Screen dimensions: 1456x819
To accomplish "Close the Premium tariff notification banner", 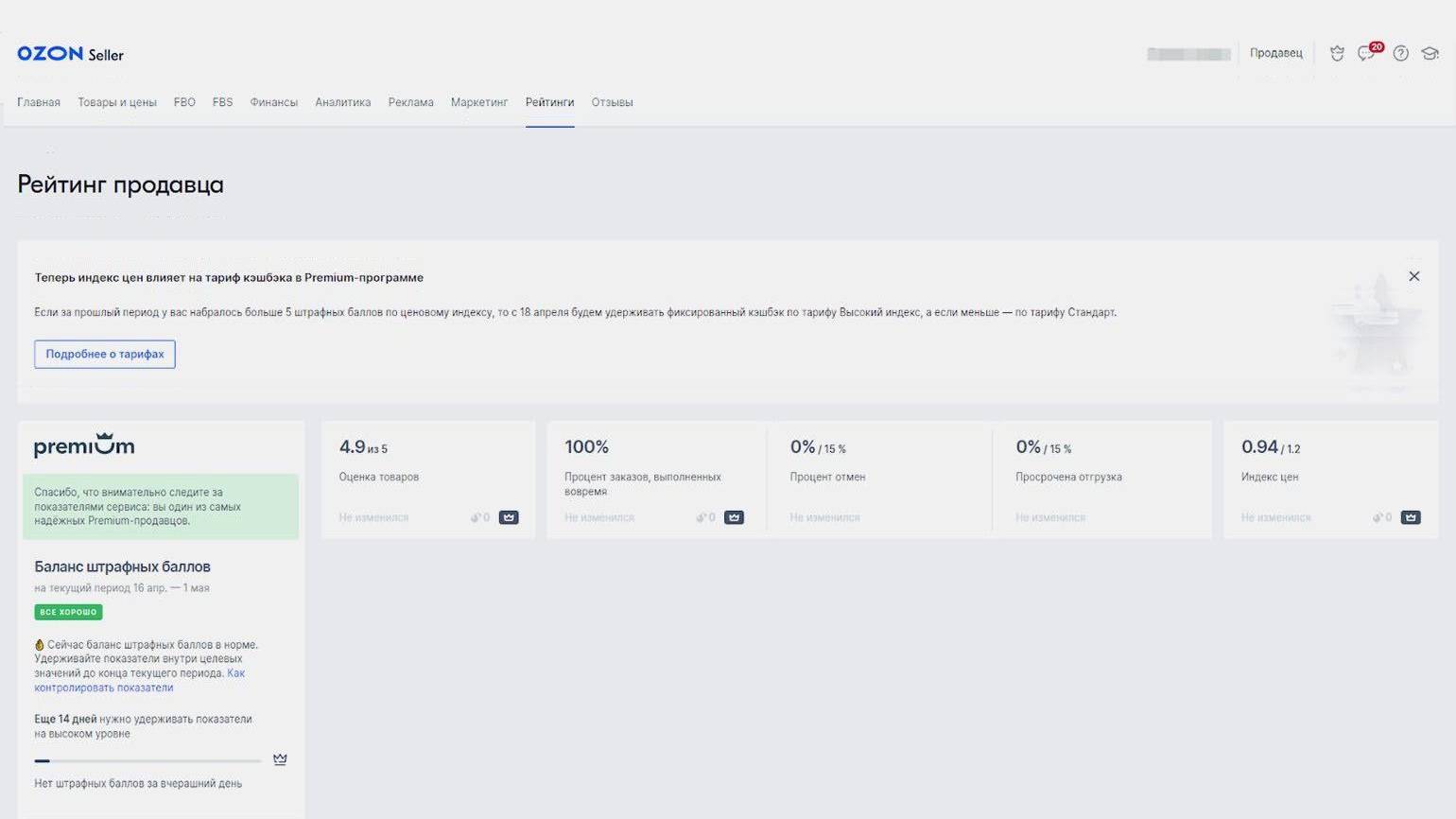I will tap(1413, 276).
